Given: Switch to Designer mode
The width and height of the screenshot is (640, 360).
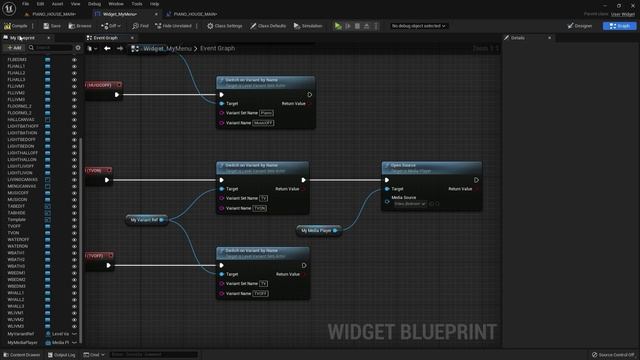Looking at the screenshot, I should pos(580,26).
